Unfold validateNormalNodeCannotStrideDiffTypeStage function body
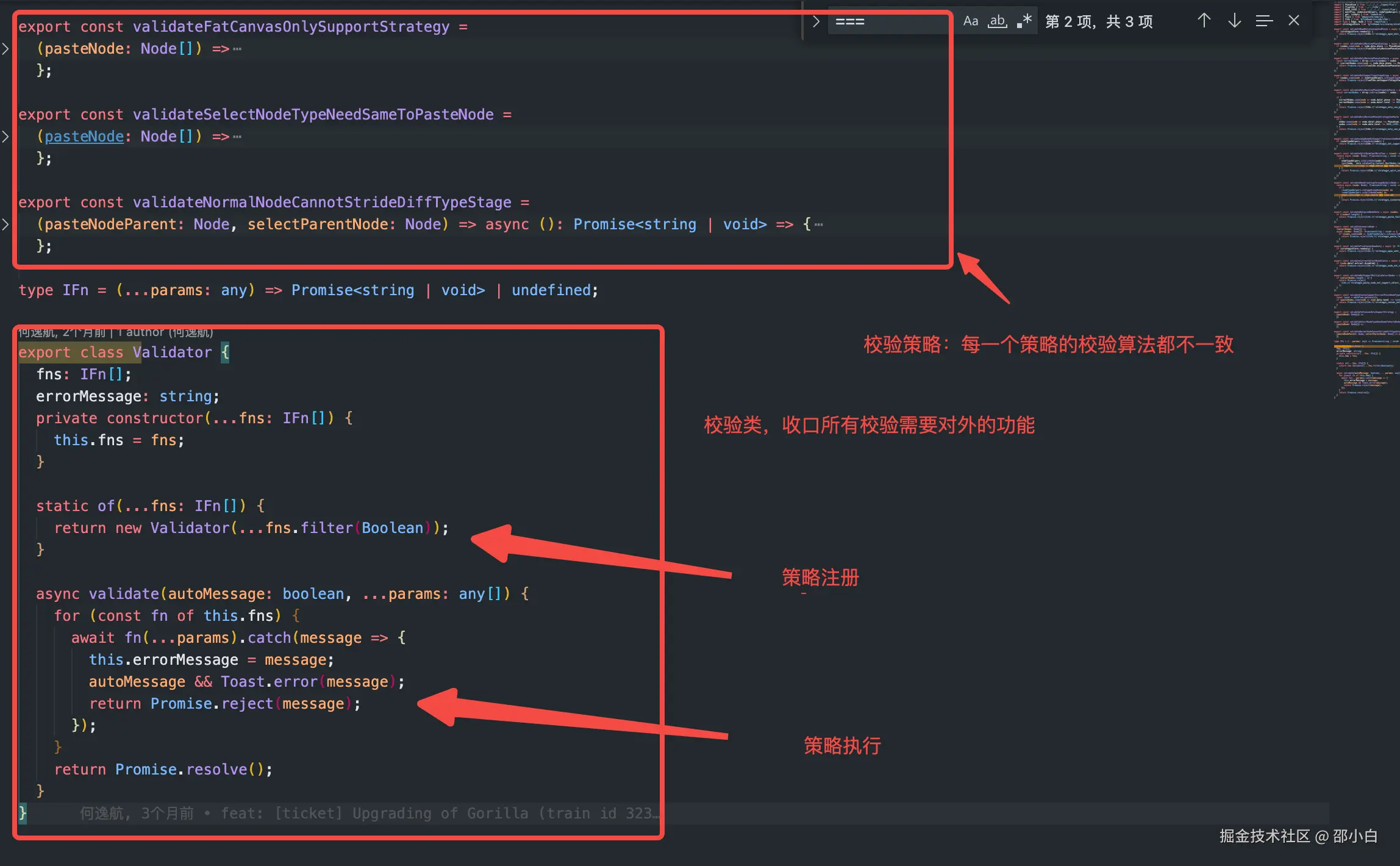The height and width of the screenshot is (866, 1400). click(5, 224)
